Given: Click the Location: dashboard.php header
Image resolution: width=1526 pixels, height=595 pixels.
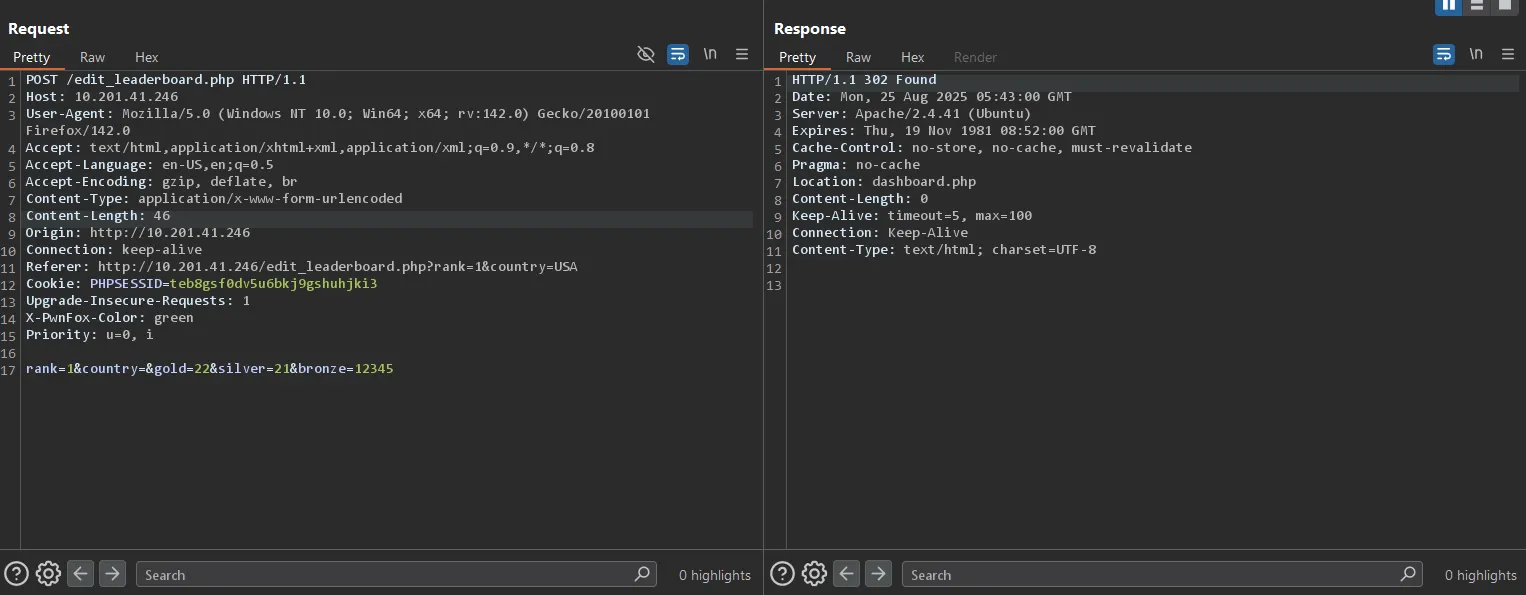Looking at the screenshot, I should pos(884,182).
